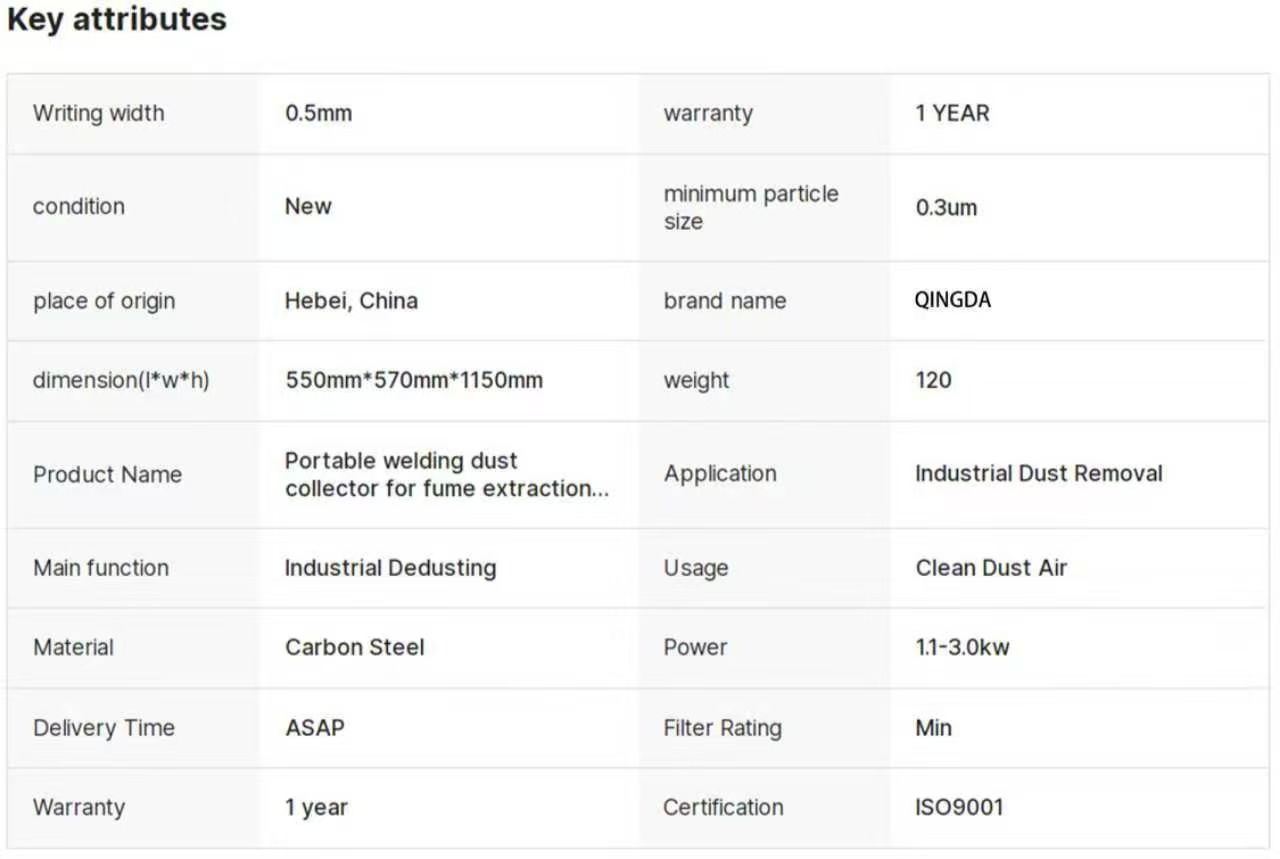This screenshot has width=1280, height=859.
Task: Click the 550mm*570mm*1150mm dimension value
Action: (x=414, y=380)
